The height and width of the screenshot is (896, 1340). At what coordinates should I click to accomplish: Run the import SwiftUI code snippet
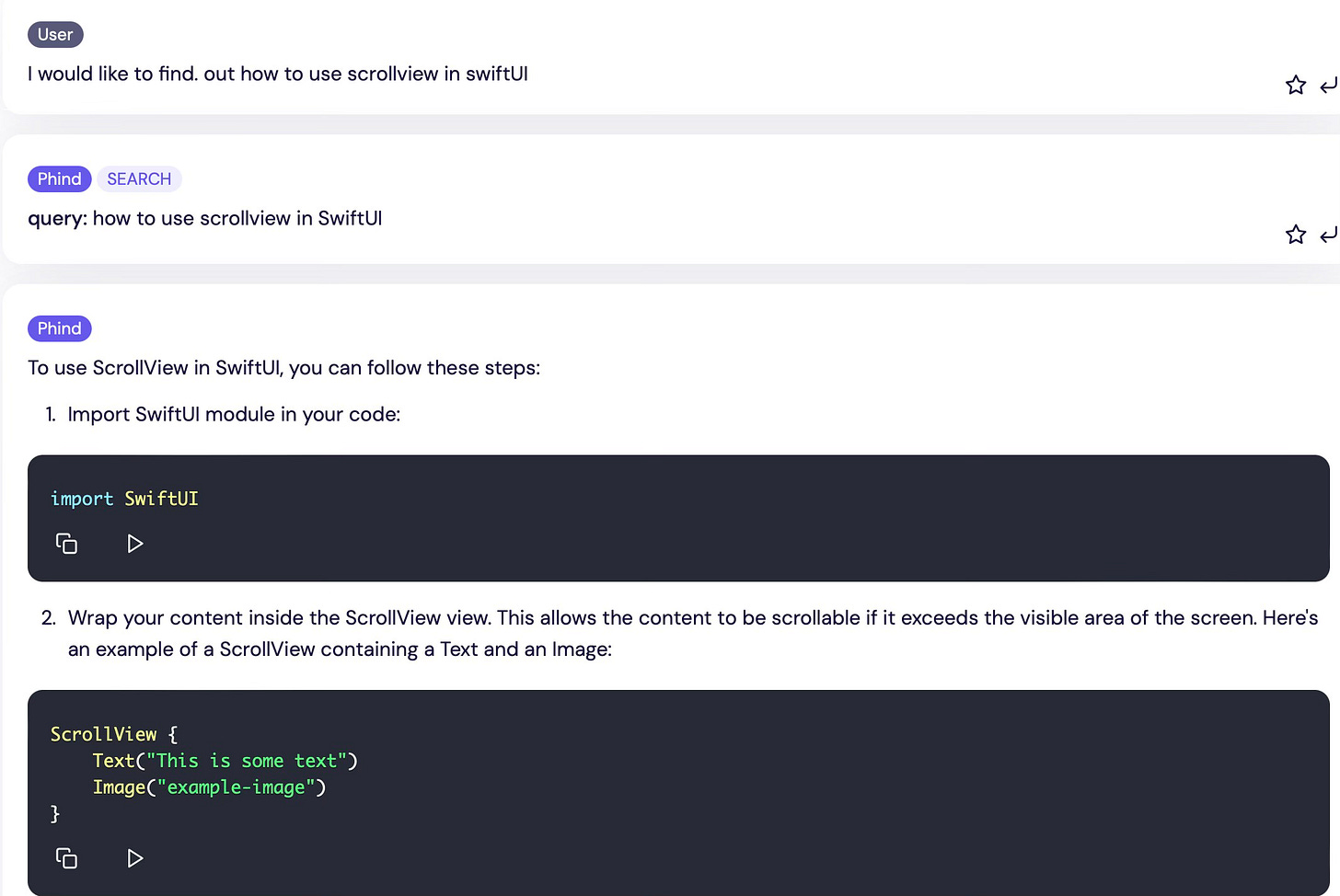(134, 544)
